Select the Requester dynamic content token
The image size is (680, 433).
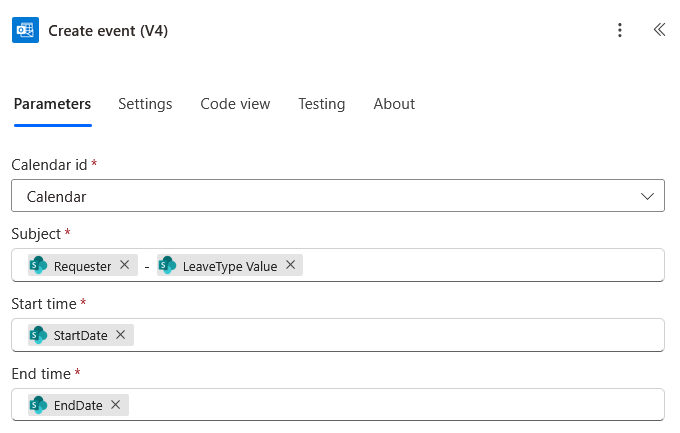click(x=83, y=265)
